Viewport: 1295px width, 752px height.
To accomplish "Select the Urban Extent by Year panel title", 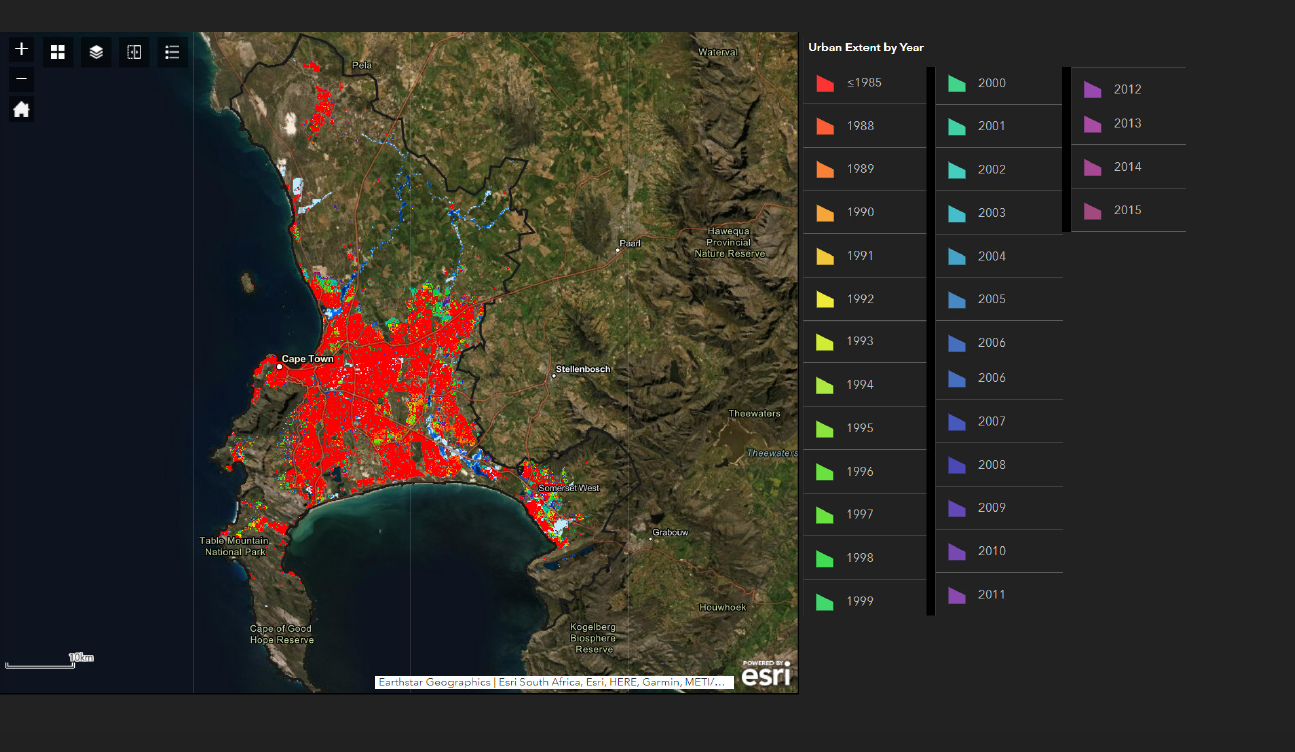I will 866,47.
